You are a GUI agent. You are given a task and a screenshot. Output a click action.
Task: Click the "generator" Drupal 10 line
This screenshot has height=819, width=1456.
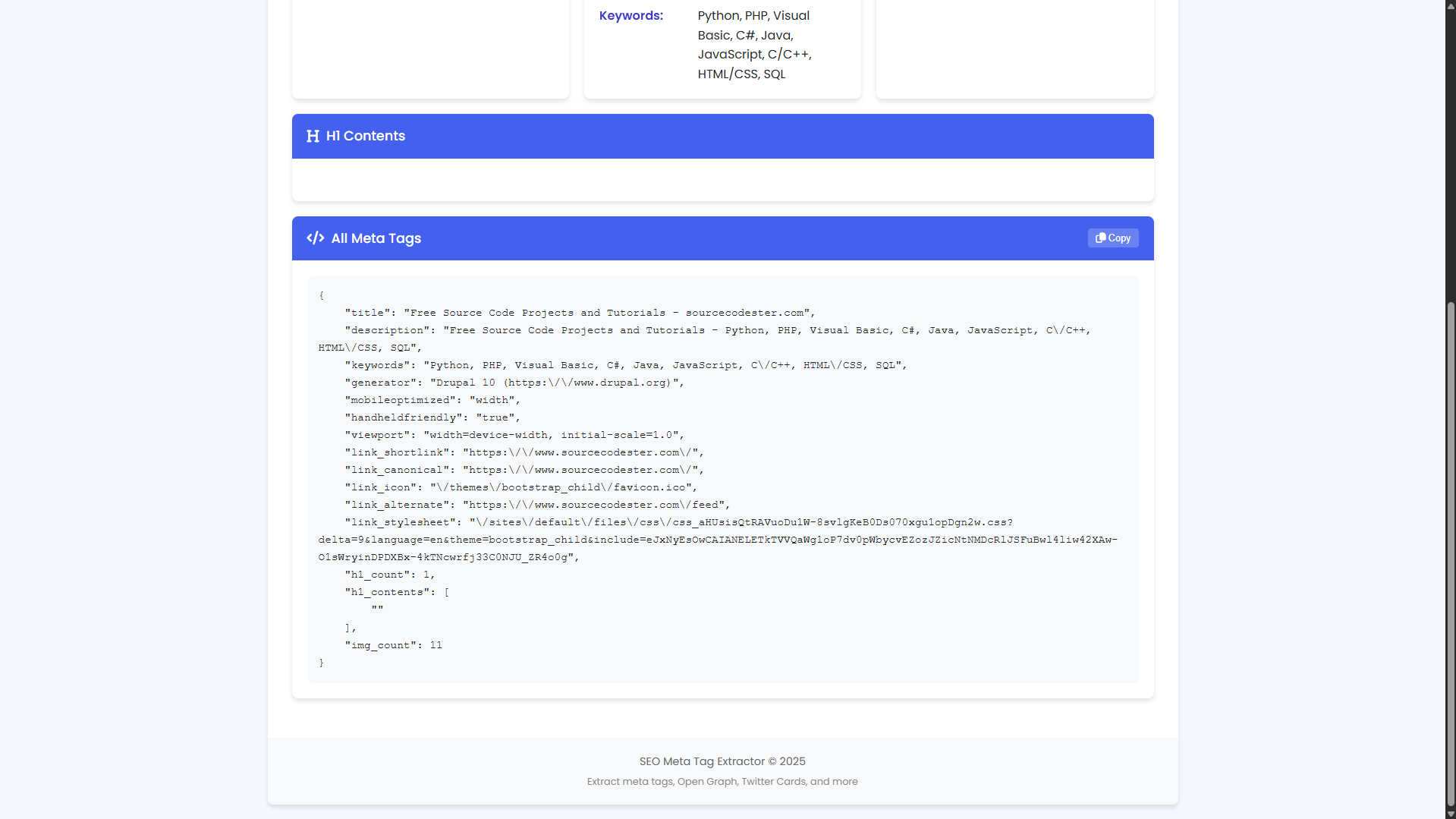pyautogui.click(x=514, y=383)
